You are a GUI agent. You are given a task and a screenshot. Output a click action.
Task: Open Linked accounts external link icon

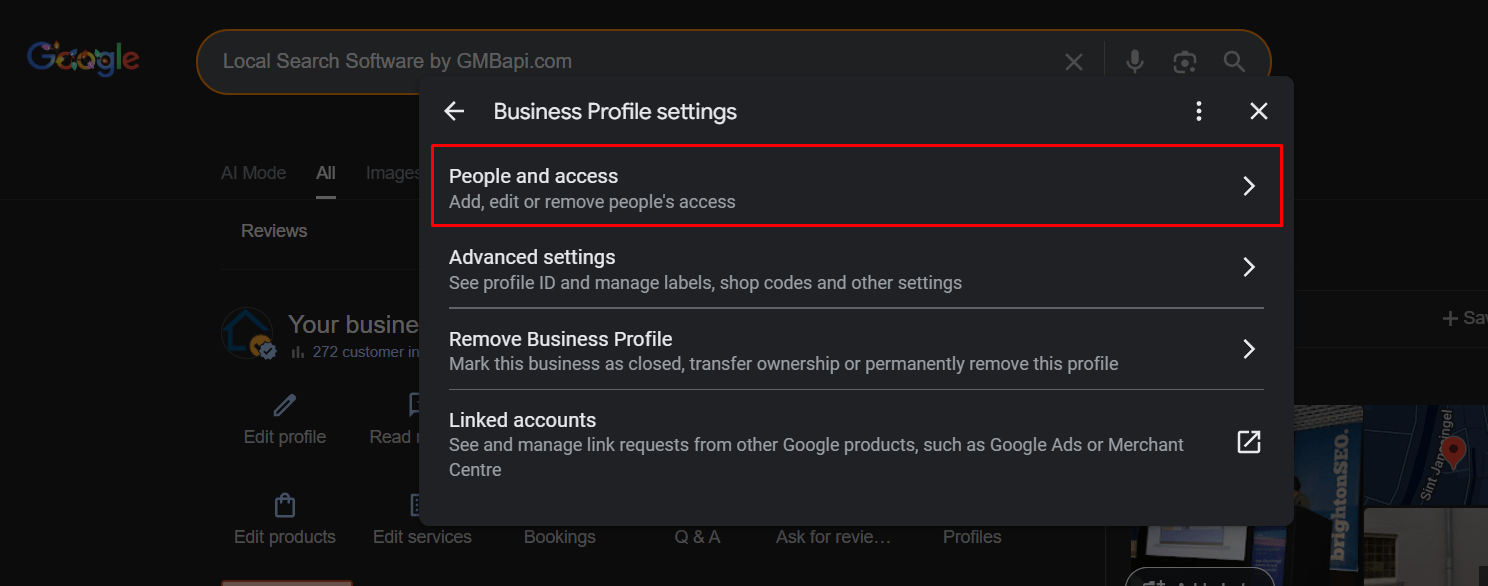[x=1249, y=442]
